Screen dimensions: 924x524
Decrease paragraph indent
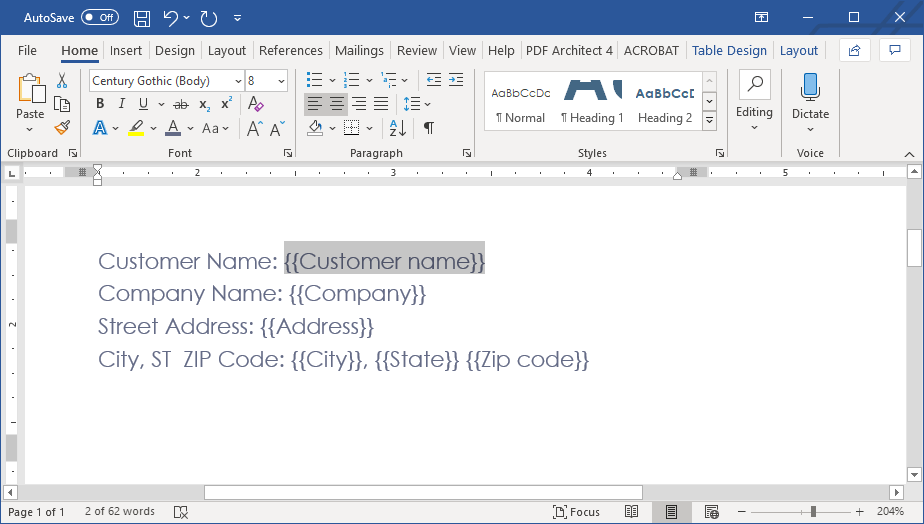(x=434, y=80)
